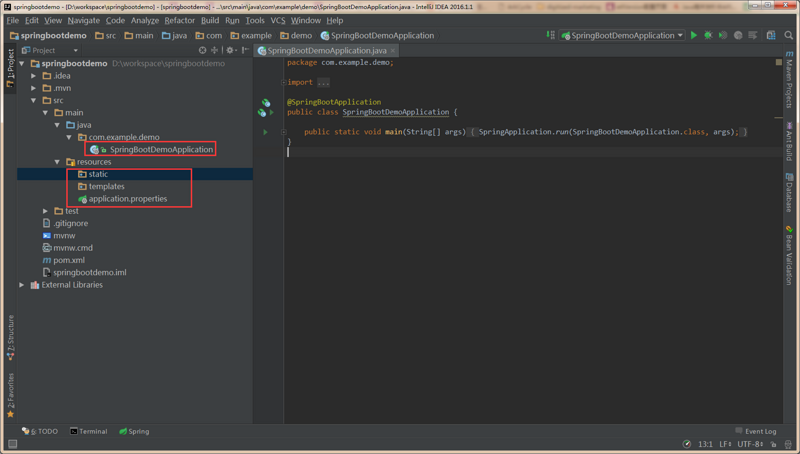
Task: Expand the test folder
Action: pos(45,211)
